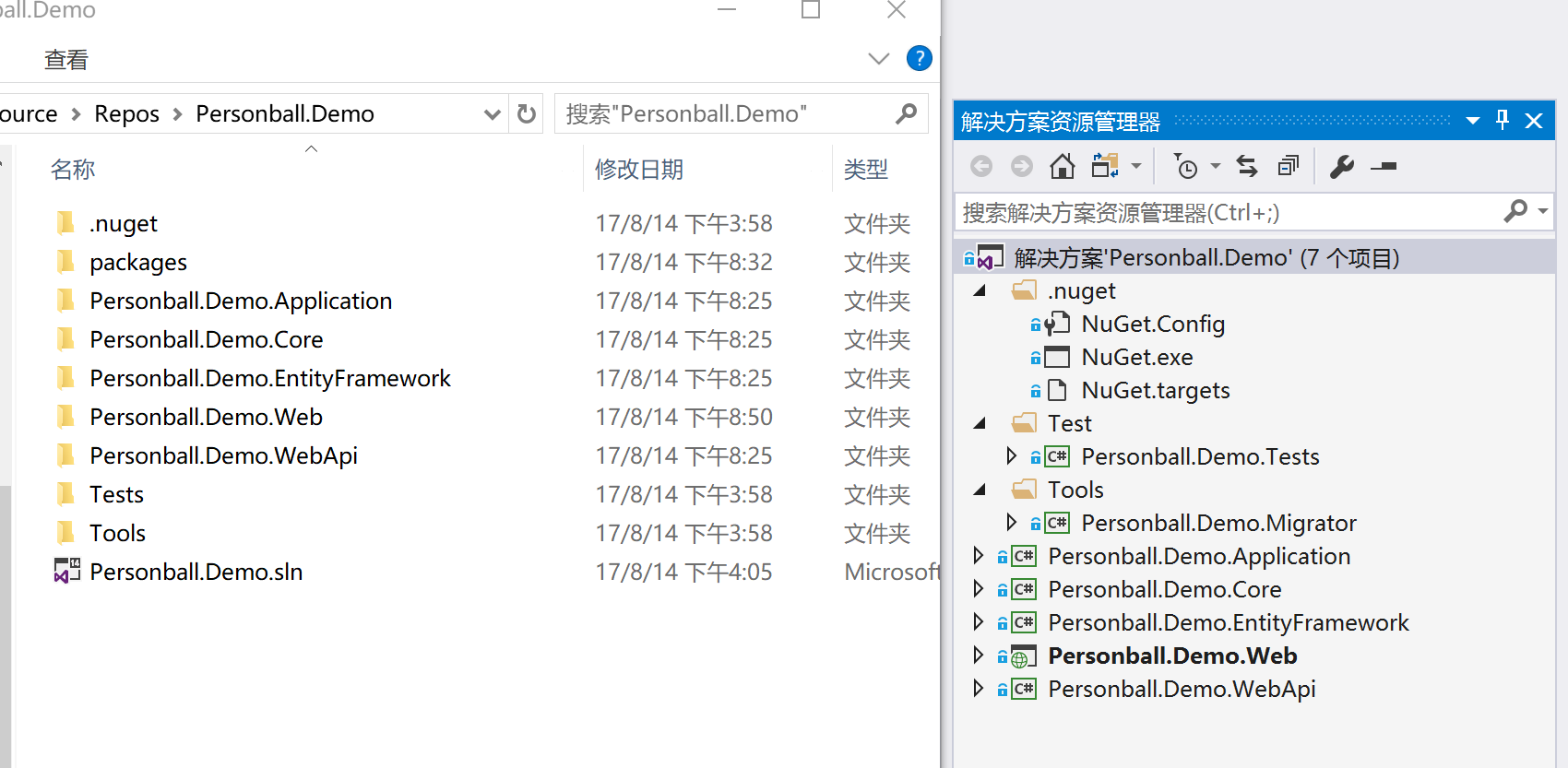
Task: Click the Collapse All icon in Solution Explorer
Action: tap(1289, 166)
